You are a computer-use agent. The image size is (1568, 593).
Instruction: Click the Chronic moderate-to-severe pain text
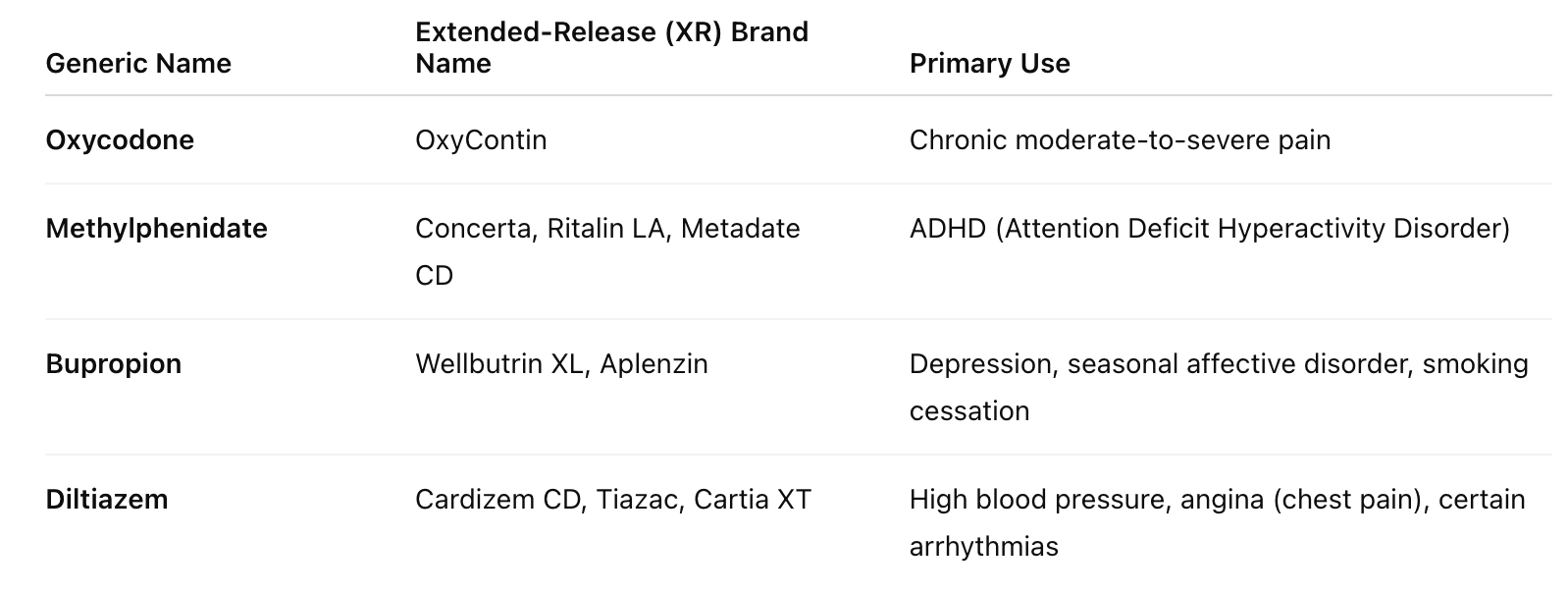[x=1120, y=140]
